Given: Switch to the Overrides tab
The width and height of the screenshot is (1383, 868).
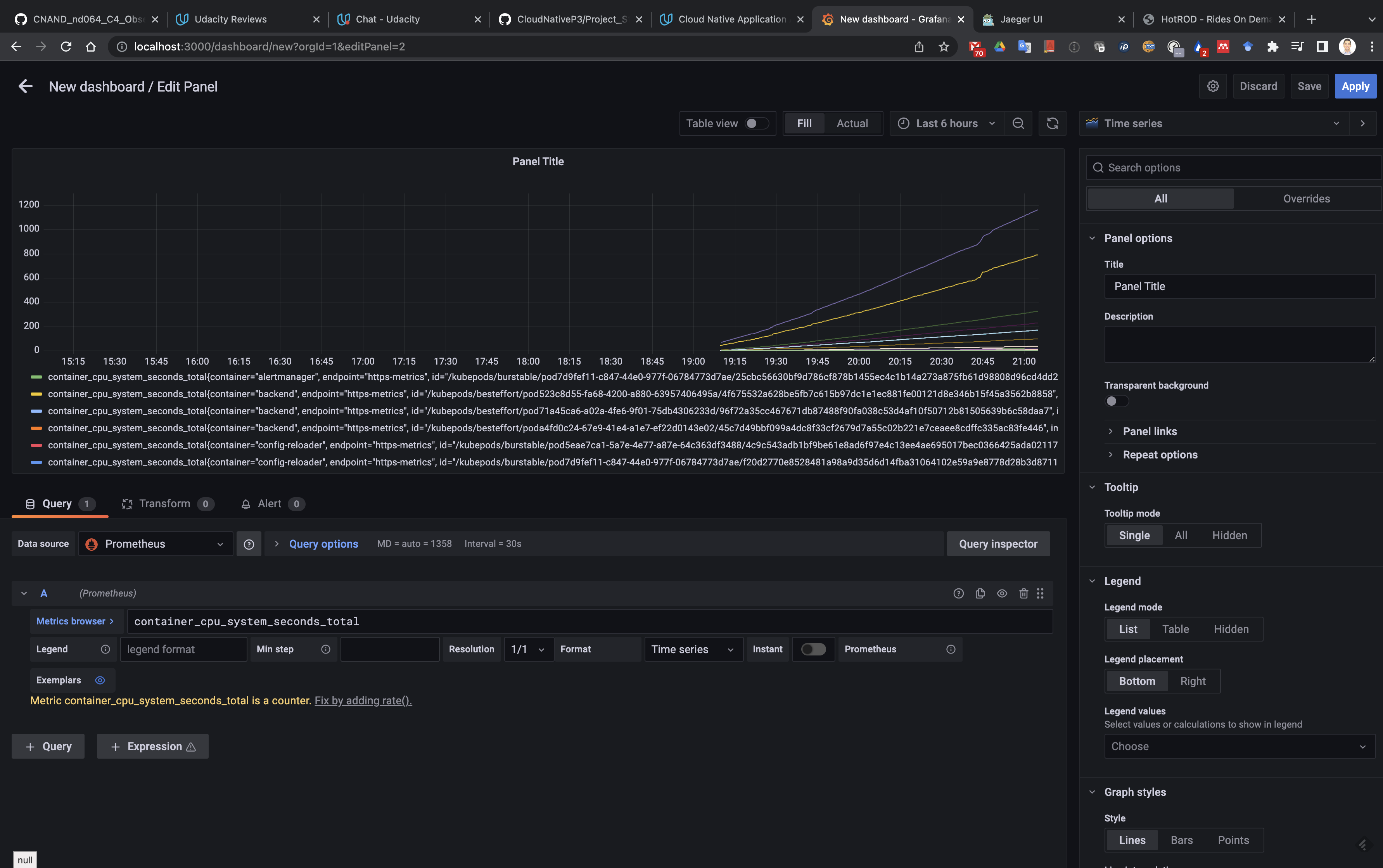Looking at the screenshot, I should [x=1306, y=199].
